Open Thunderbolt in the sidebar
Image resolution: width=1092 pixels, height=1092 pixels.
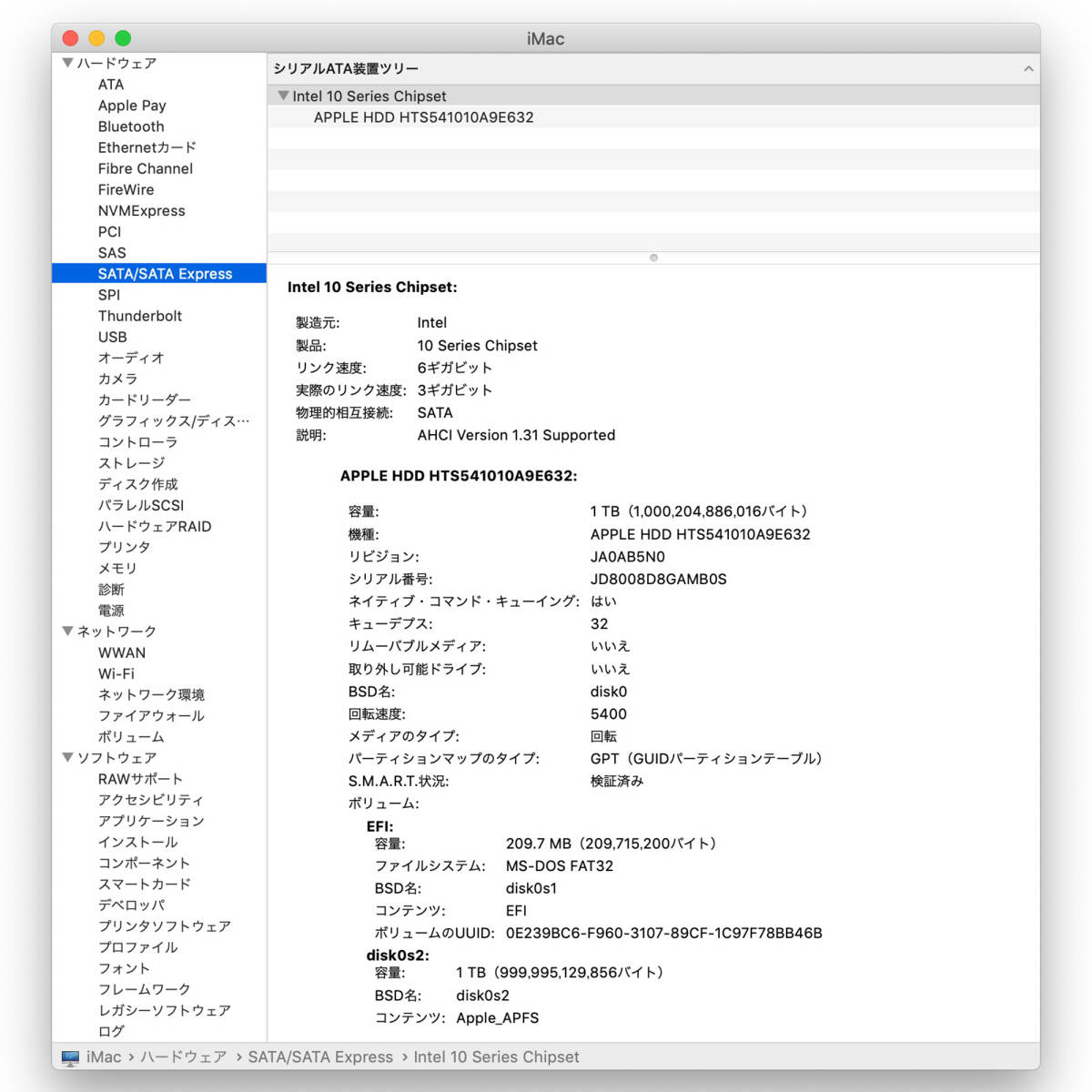140,316
